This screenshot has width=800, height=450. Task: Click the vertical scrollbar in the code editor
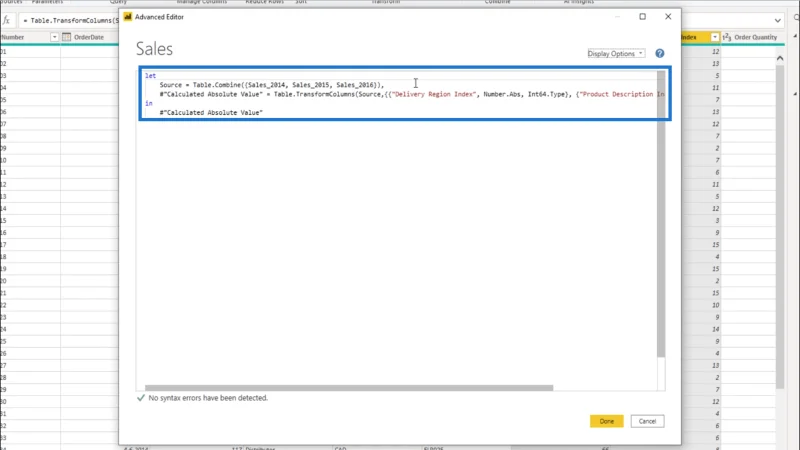pos(661,213)
